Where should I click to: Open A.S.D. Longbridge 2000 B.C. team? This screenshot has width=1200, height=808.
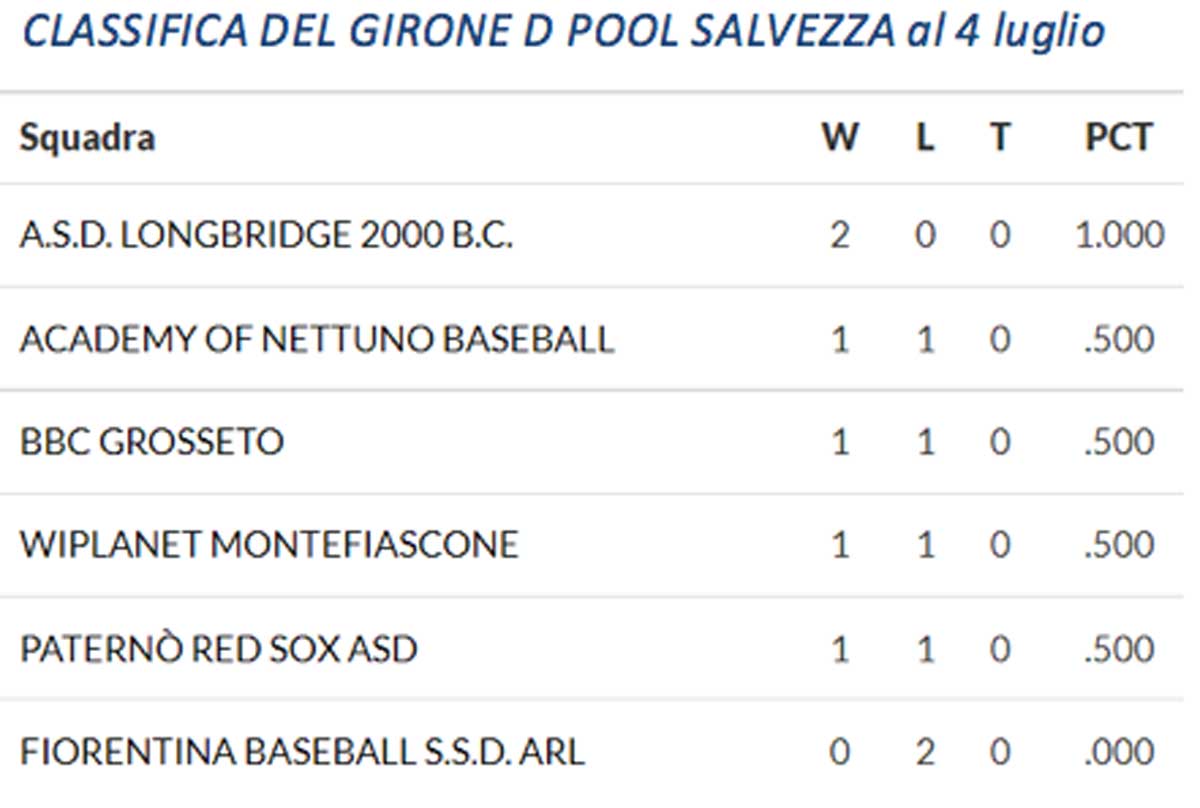pyautogui.click(x=266, y=236)
